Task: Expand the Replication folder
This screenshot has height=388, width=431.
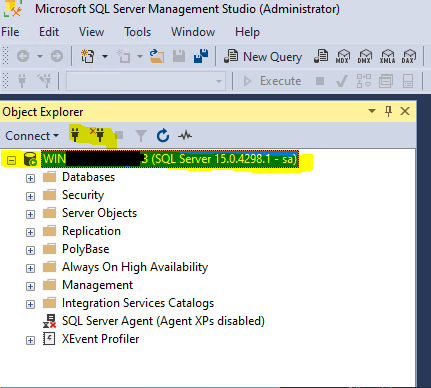Action: point(30,232)
